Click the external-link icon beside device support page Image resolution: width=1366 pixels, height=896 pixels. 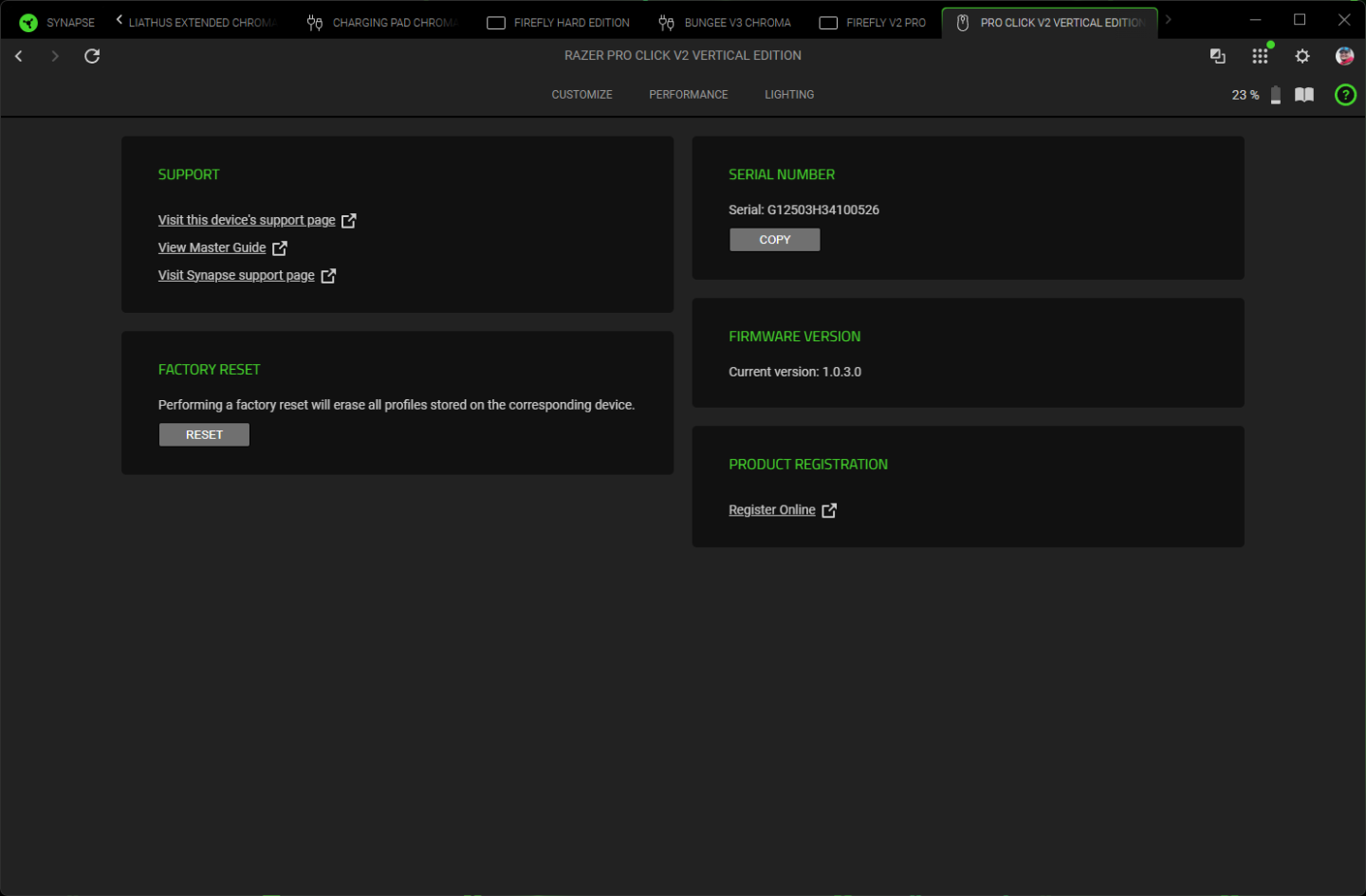coord(349,220)
